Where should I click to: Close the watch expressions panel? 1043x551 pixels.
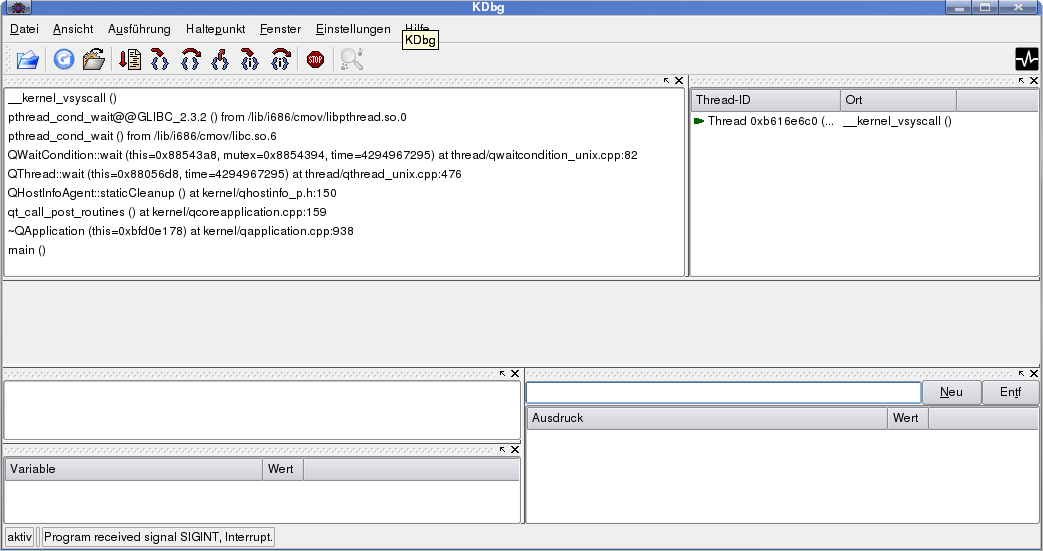point(1034,374)
